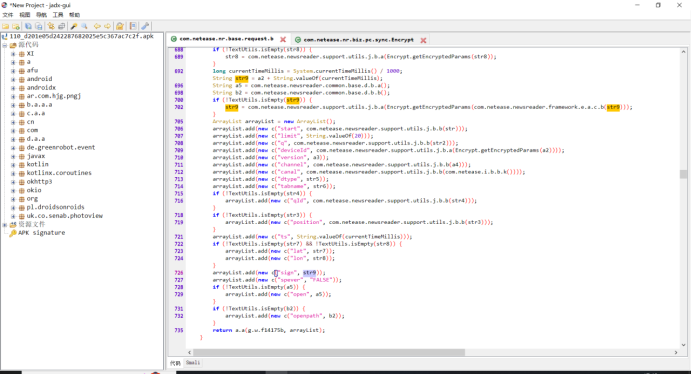
Task: Navigate back with the left arrow icon
Action: [97, 26]
